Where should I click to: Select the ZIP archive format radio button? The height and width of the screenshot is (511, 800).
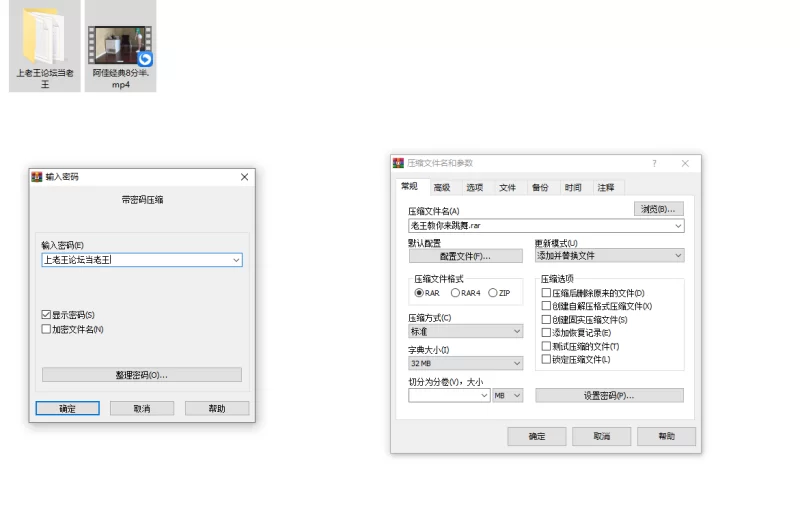tap(492, 293)
